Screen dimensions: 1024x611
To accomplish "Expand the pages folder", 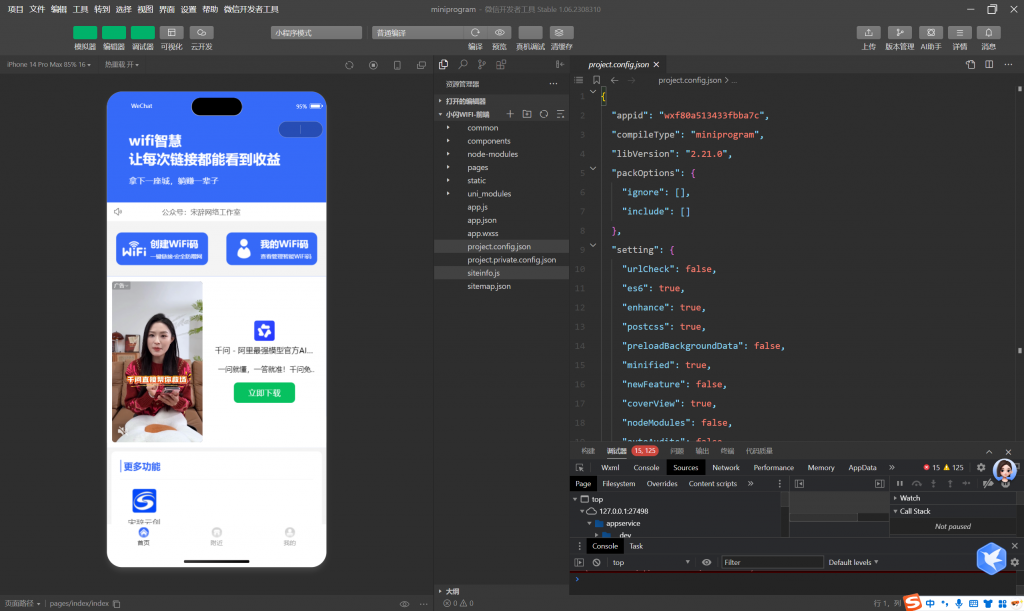I will point(477,167).
